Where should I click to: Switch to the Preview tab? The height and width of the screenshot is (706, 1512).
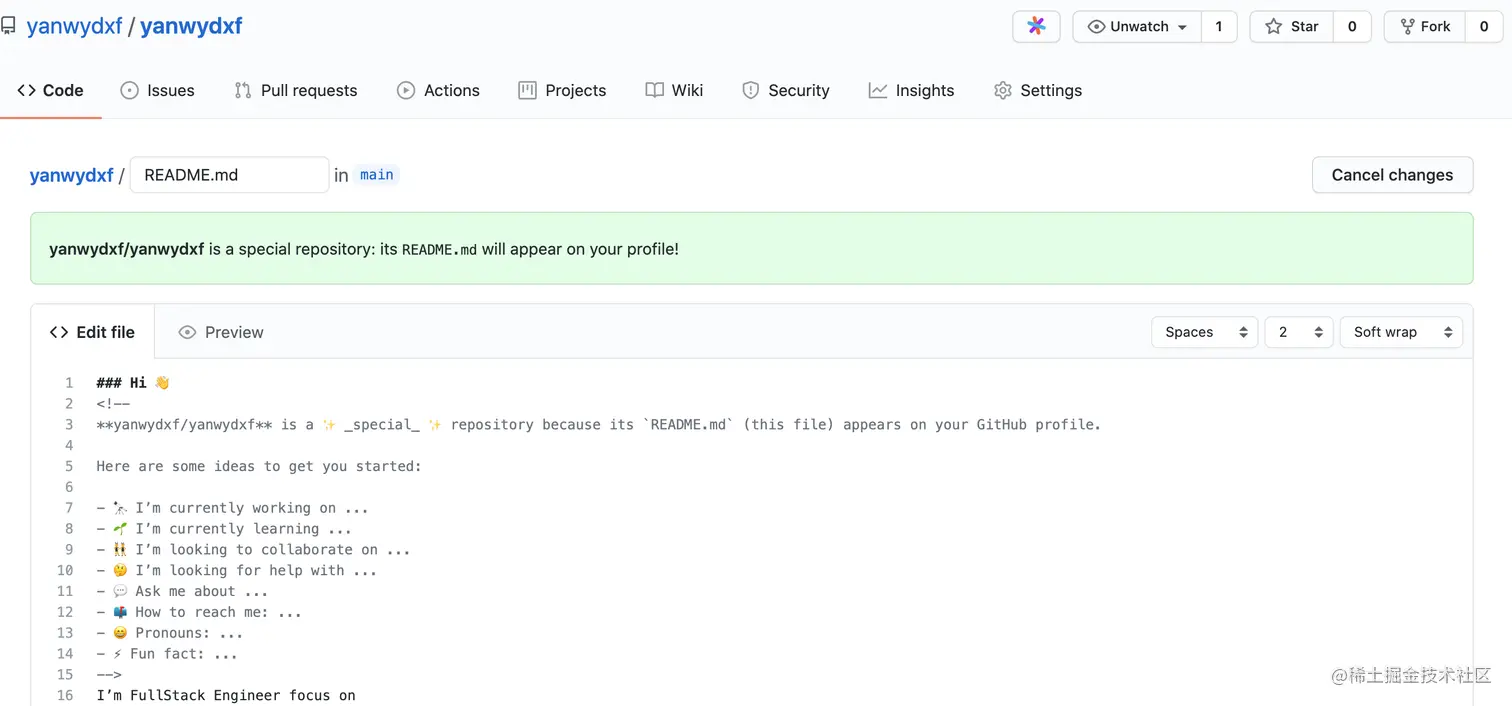pyautogui.click(x=221, y=332)
